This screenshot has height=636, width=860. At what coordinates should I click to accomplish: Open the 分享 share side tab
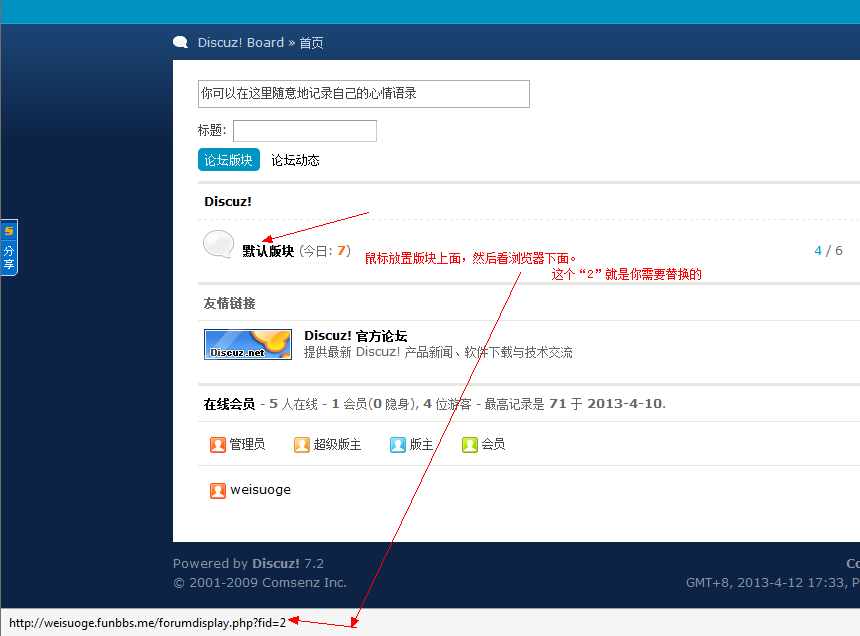point(9,258)
